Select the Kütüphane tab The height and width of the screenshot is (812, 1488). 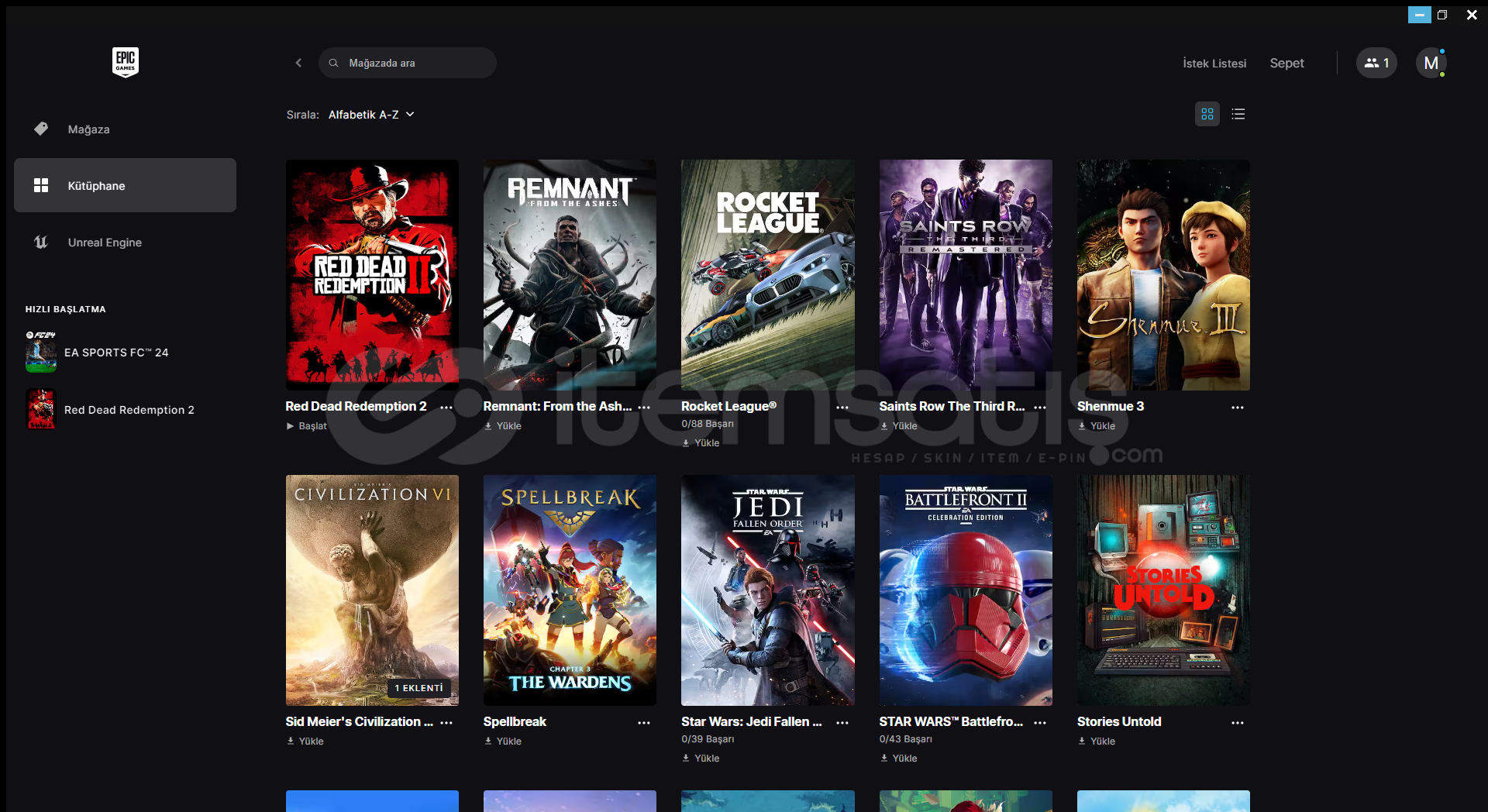tap(125, 185)
